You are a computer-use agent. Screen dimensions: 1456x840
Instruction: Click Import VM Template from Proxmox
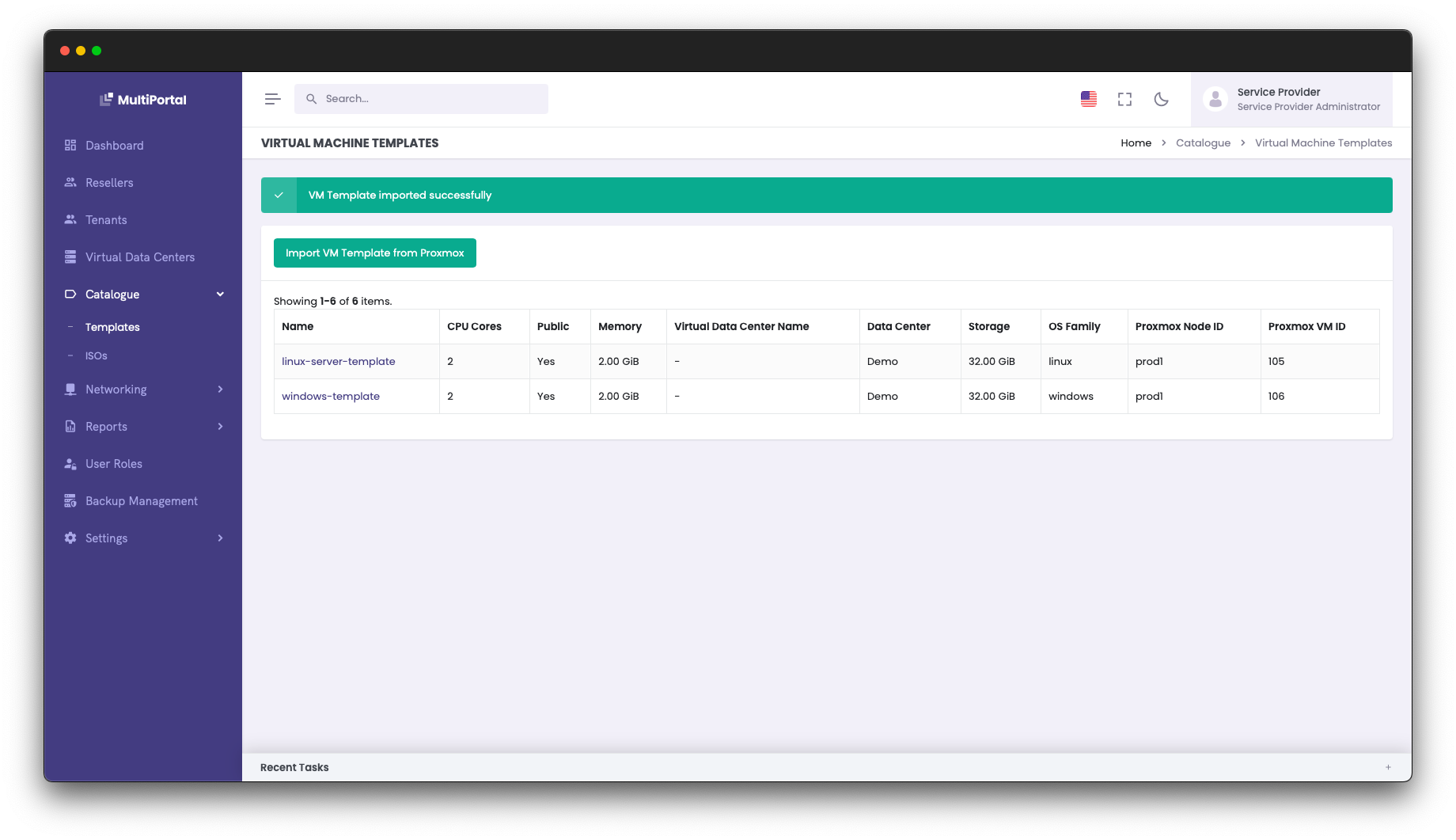[x=374, y=253]
